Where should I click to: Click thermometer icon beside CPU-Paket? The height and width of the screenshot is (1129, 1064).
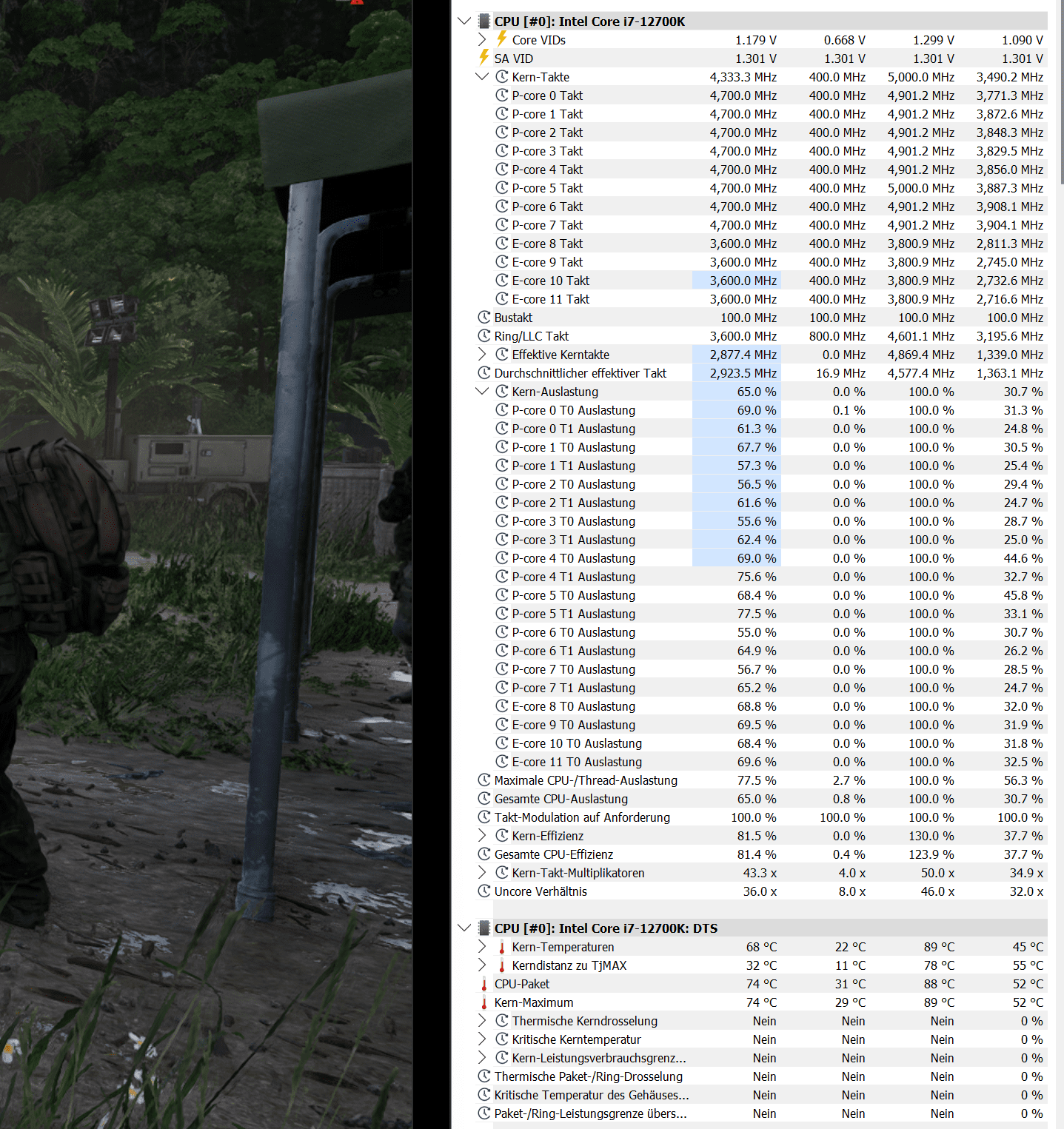click(x=484, y=984)
